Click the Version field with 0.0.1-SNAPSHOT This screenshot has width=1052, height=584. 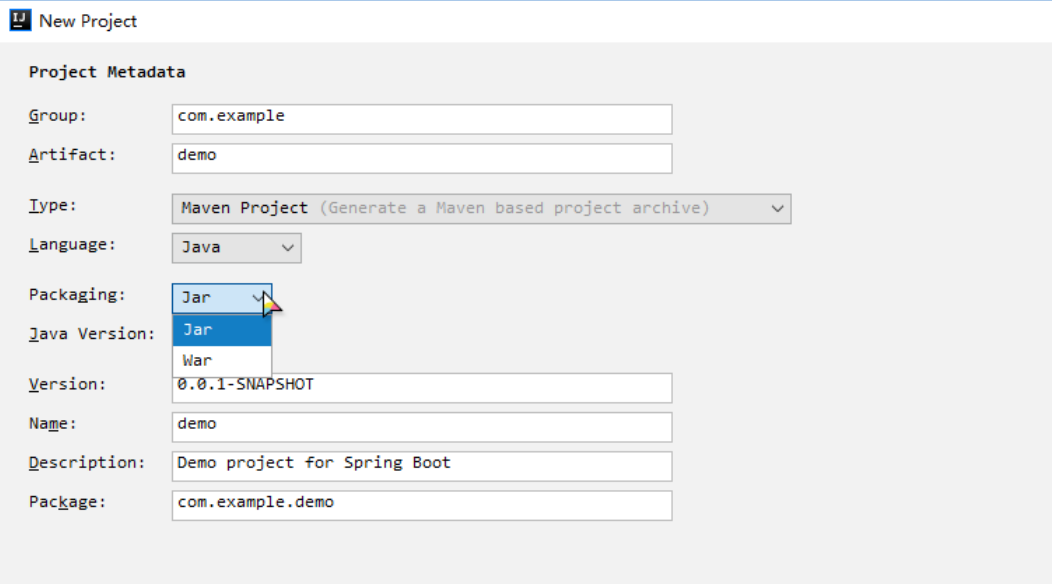click(421, 388)
